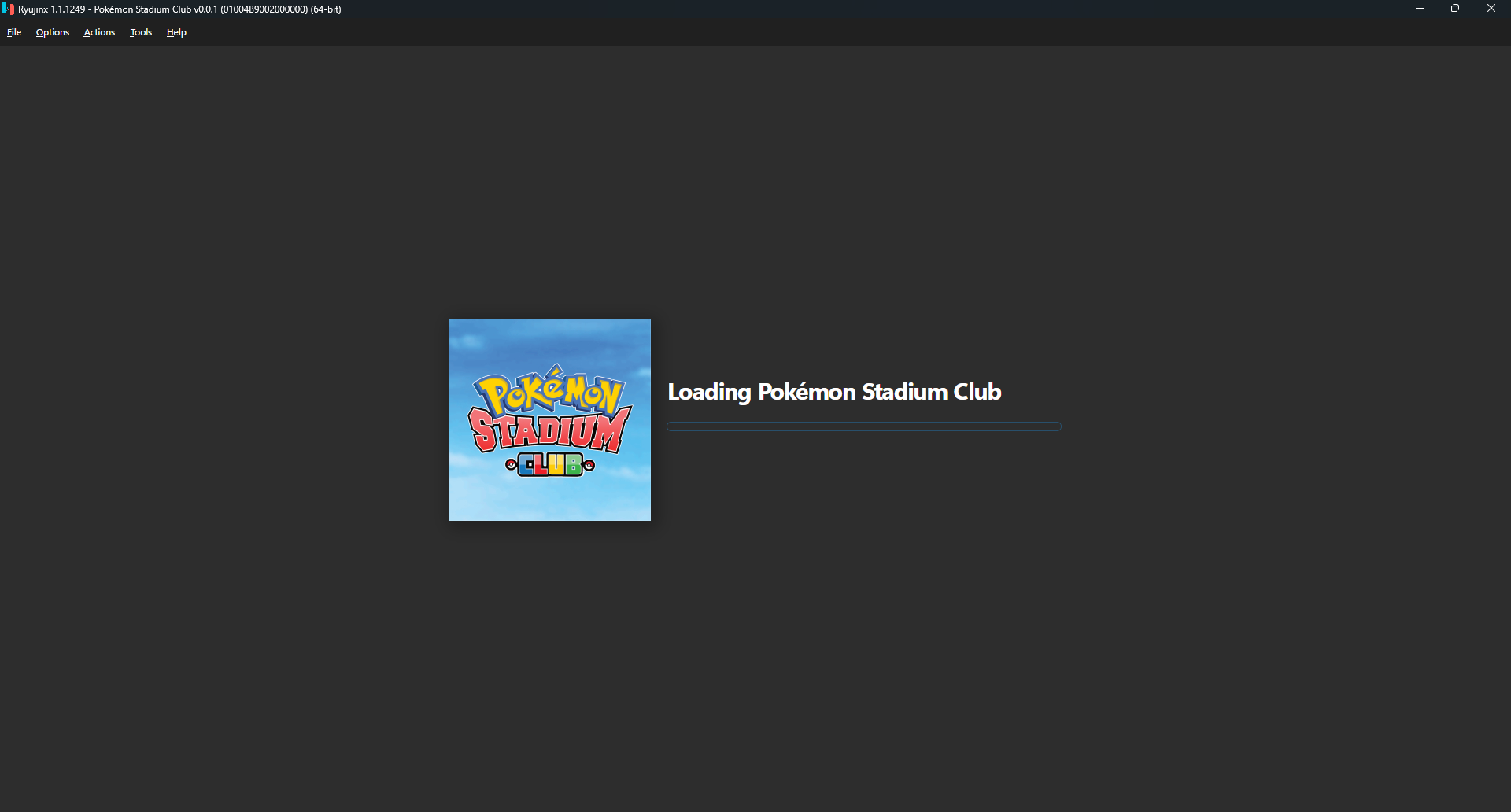
Task: Click the yellow Pokémon word in the logo
Action: [549, 392]
